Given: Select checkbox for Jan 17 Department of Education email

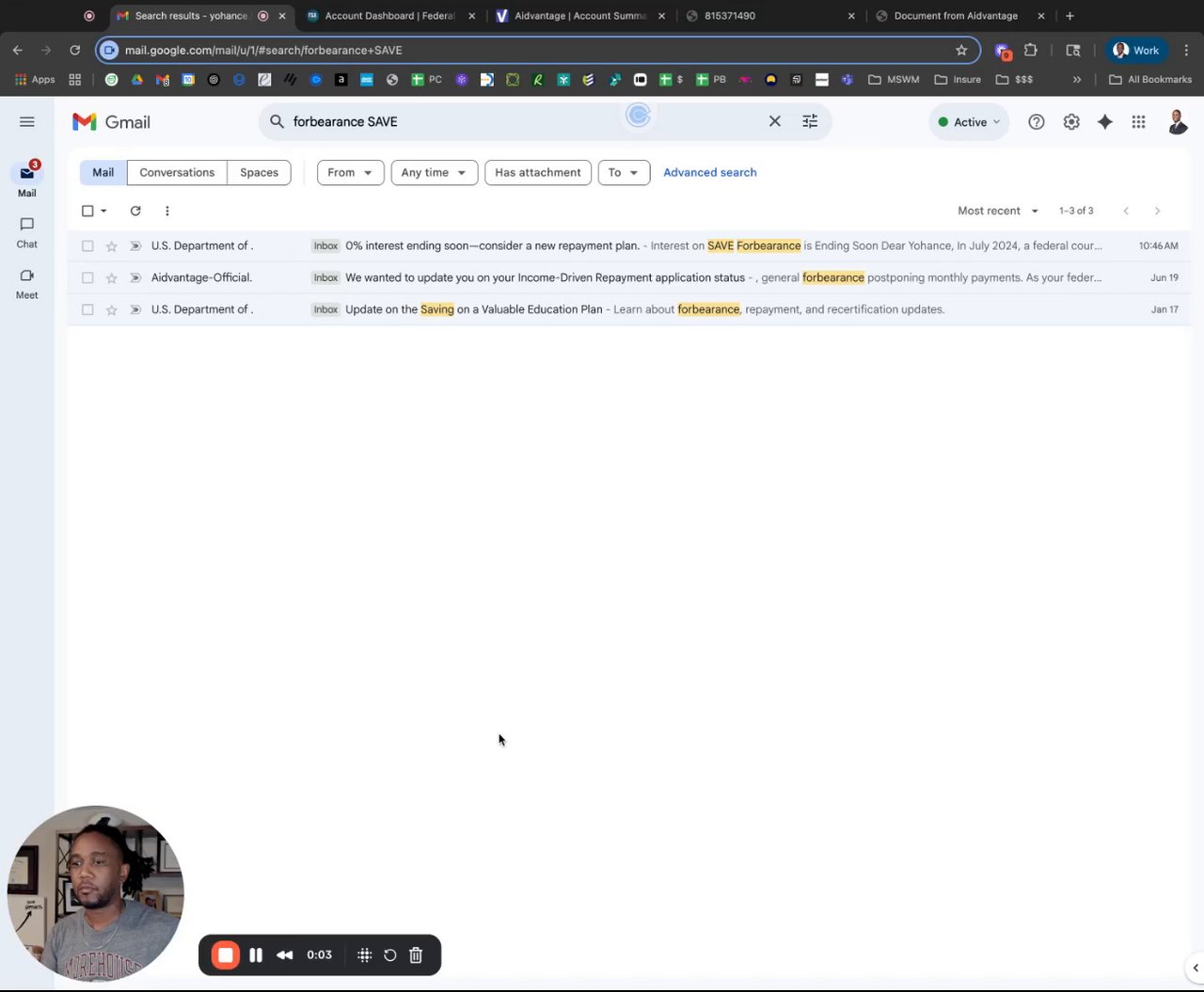Looking at the screenshot, I should click(x=87, y=309).
